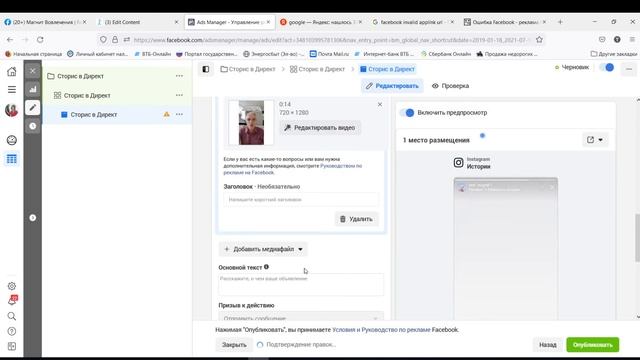The image size is (640, 360).
Task: Open Руководством по рекламе на Facebook link
Action: coord(292,169)
